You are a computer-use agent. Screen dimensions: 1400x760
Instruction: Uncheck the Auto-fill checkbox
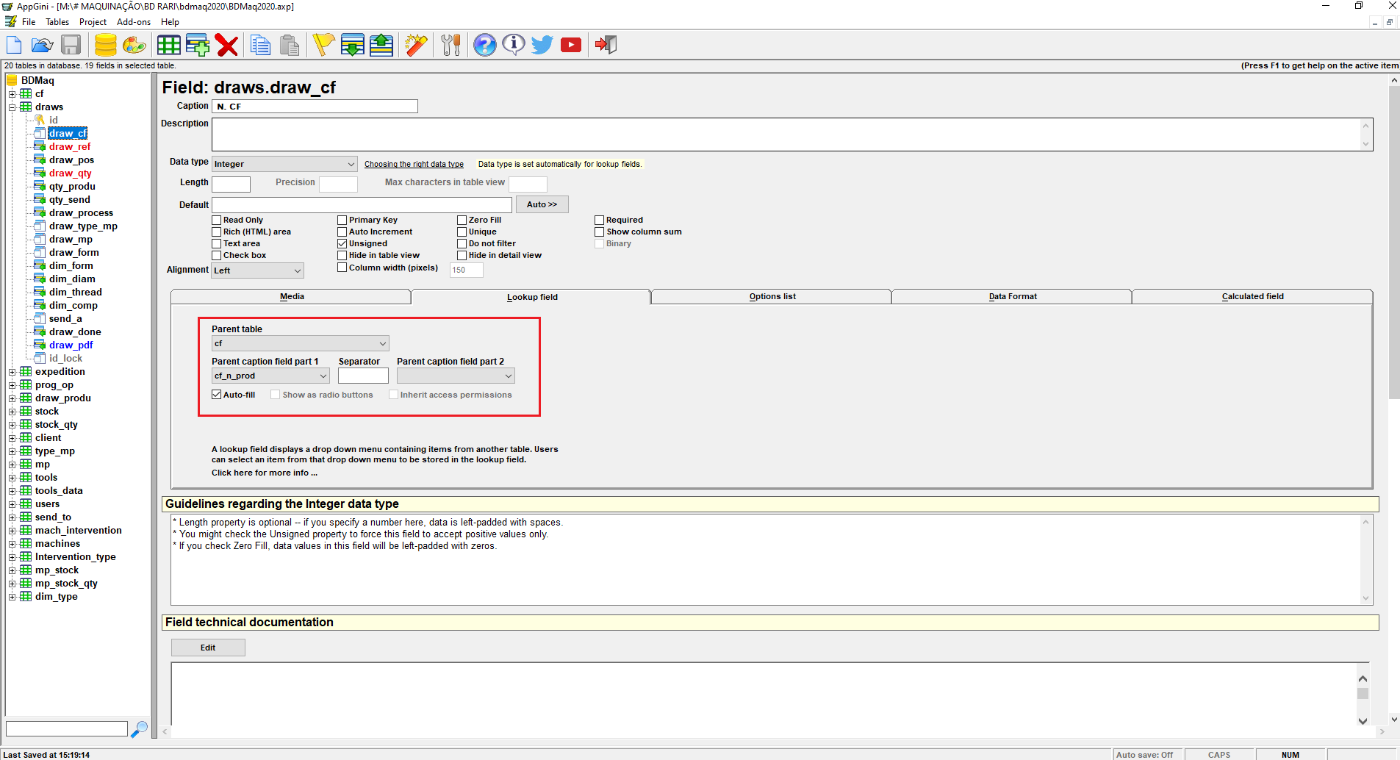tap(216, 395)
